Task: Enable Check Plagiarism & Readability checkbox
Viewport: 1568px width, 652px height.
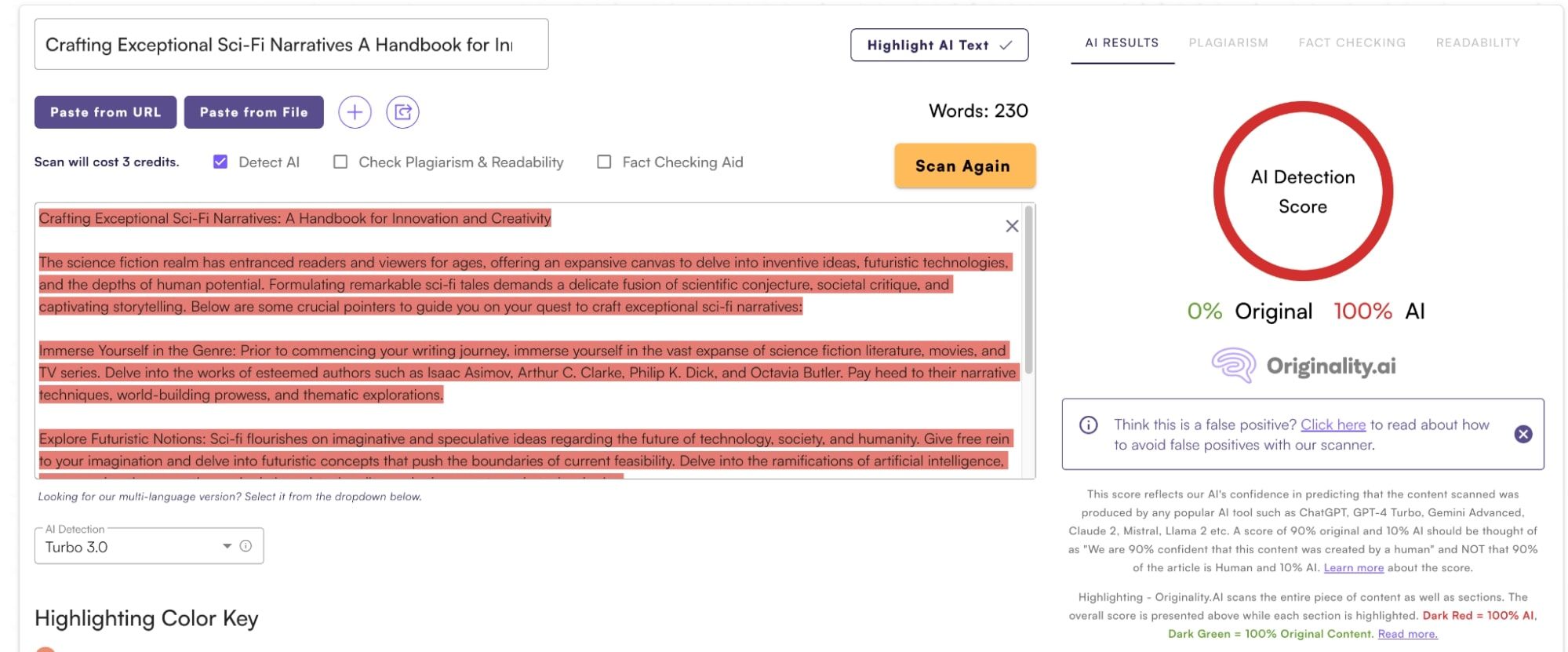Action: tap(340, 162)
